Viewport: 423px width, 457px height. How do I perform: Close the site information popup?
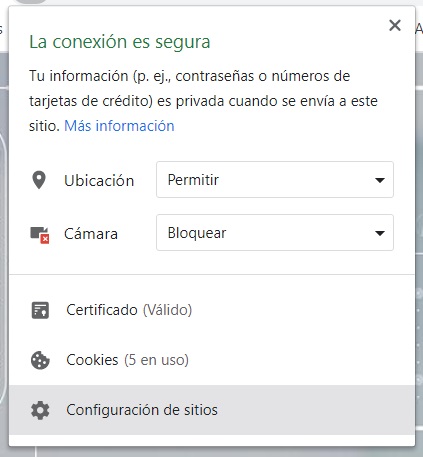(395, 25)
